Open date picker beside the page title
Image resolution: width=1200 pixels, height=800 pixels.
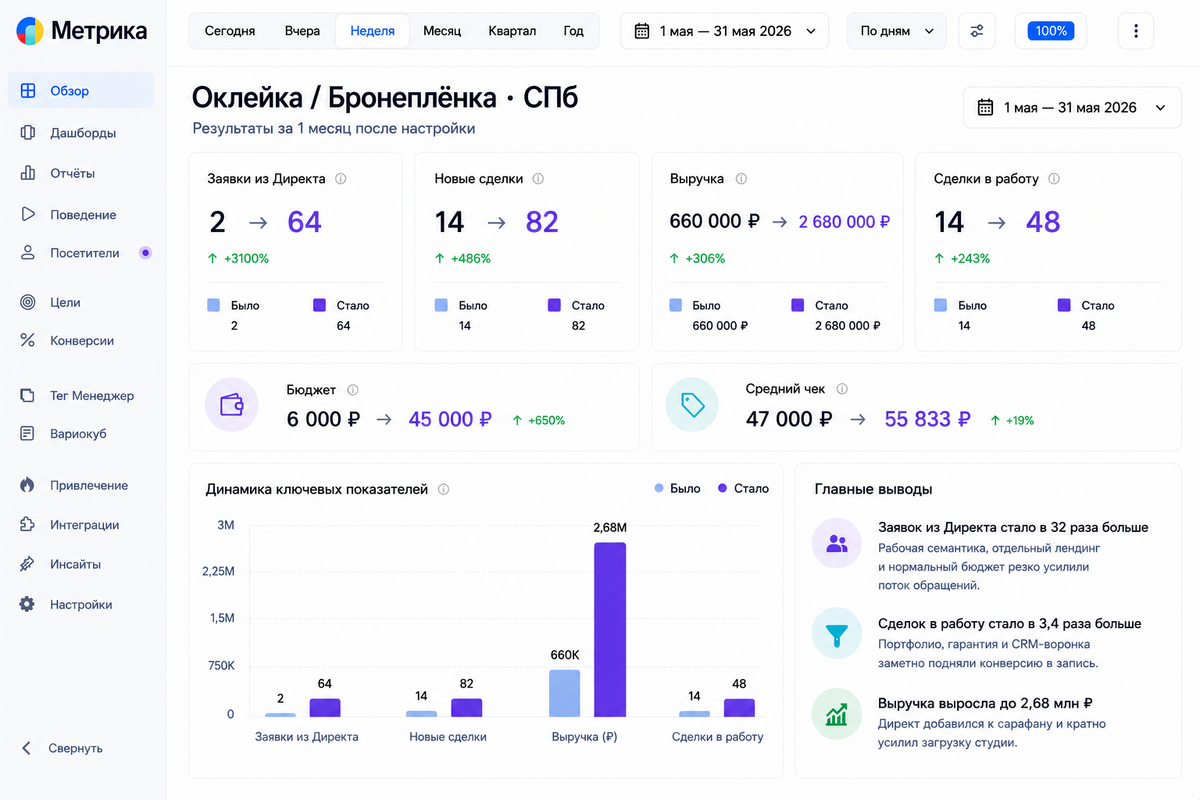[x=1072, y=107]
